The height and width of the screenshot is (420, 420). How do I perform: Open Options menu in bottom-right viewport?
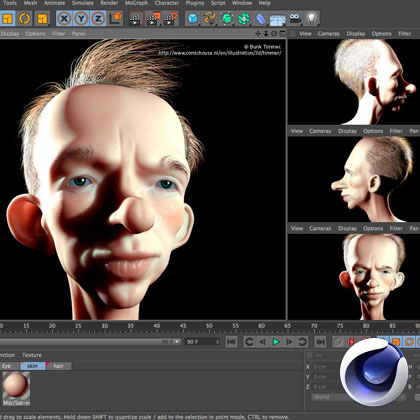point(373,228)
